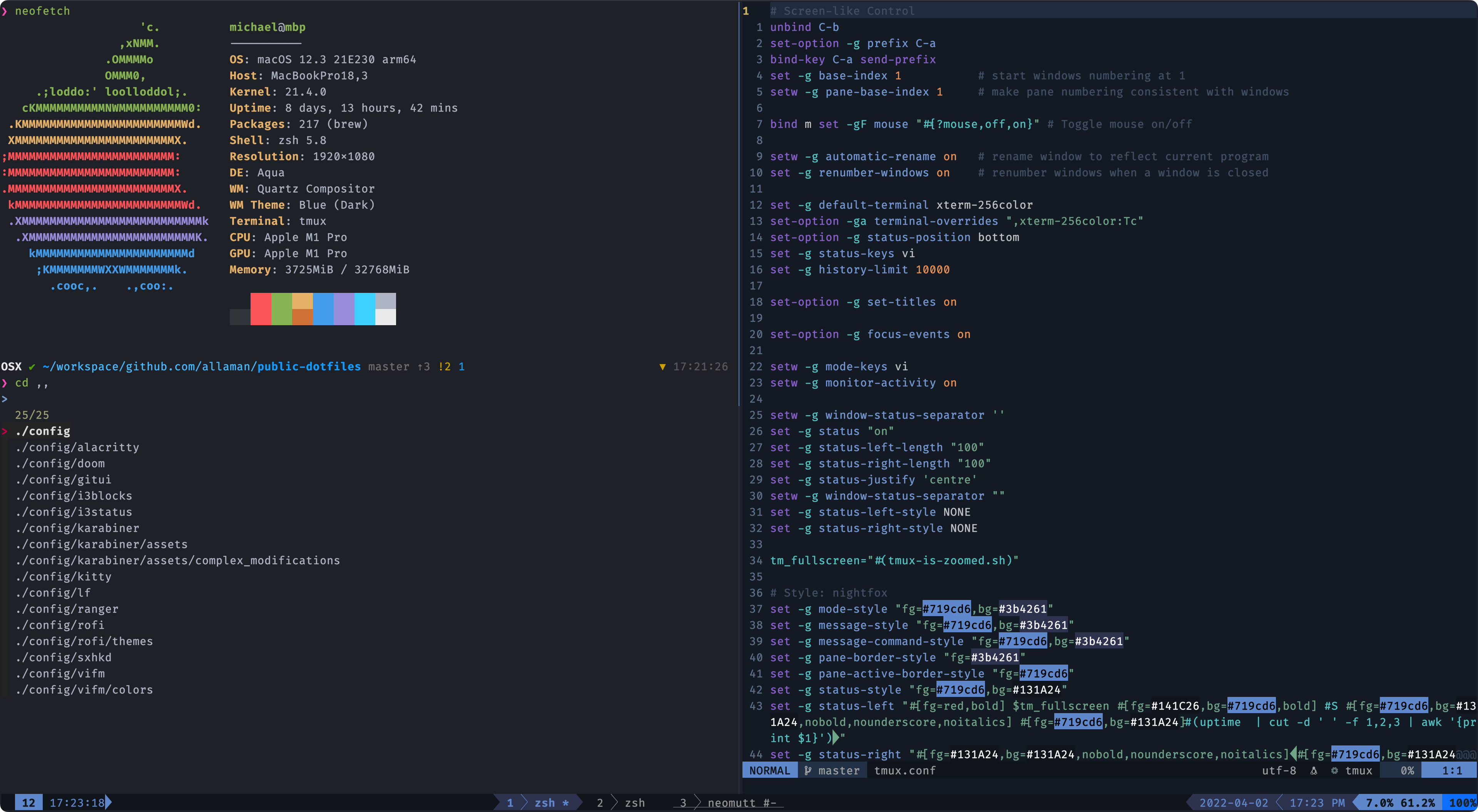
Task: Select ./config/karabiner/assets/complex_modifications entry
Action: click(178, 560)
